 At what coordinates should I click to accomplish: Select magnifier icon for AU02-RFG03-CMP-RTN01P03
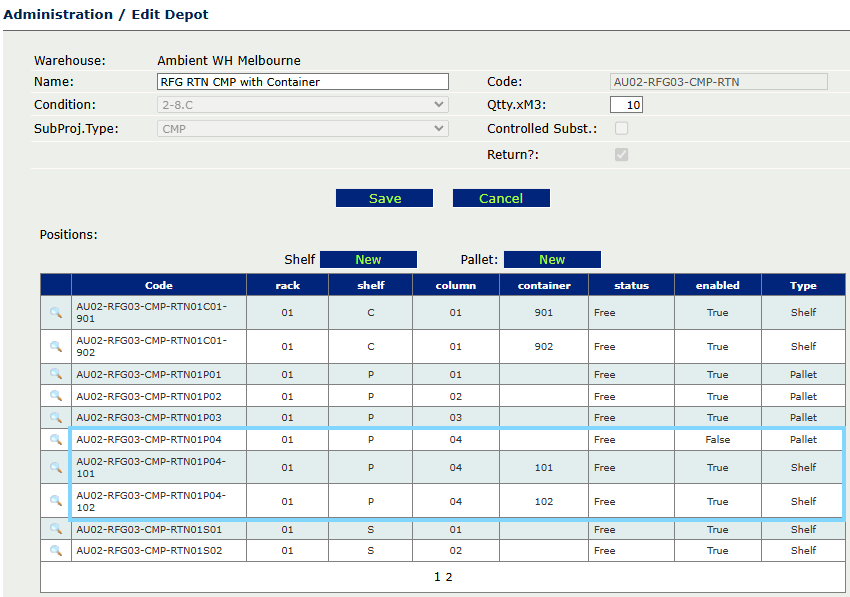click(56, 418)
